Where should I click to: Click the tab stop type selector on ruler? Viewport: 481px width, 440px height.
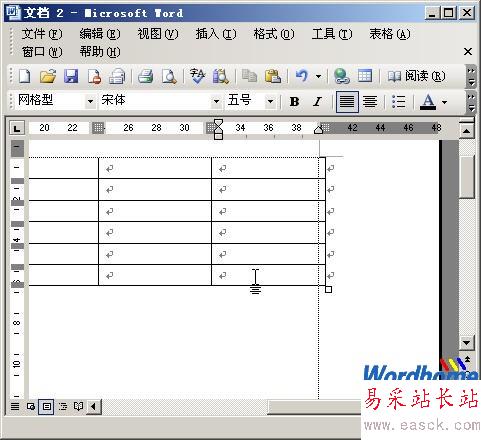[17, 128]
